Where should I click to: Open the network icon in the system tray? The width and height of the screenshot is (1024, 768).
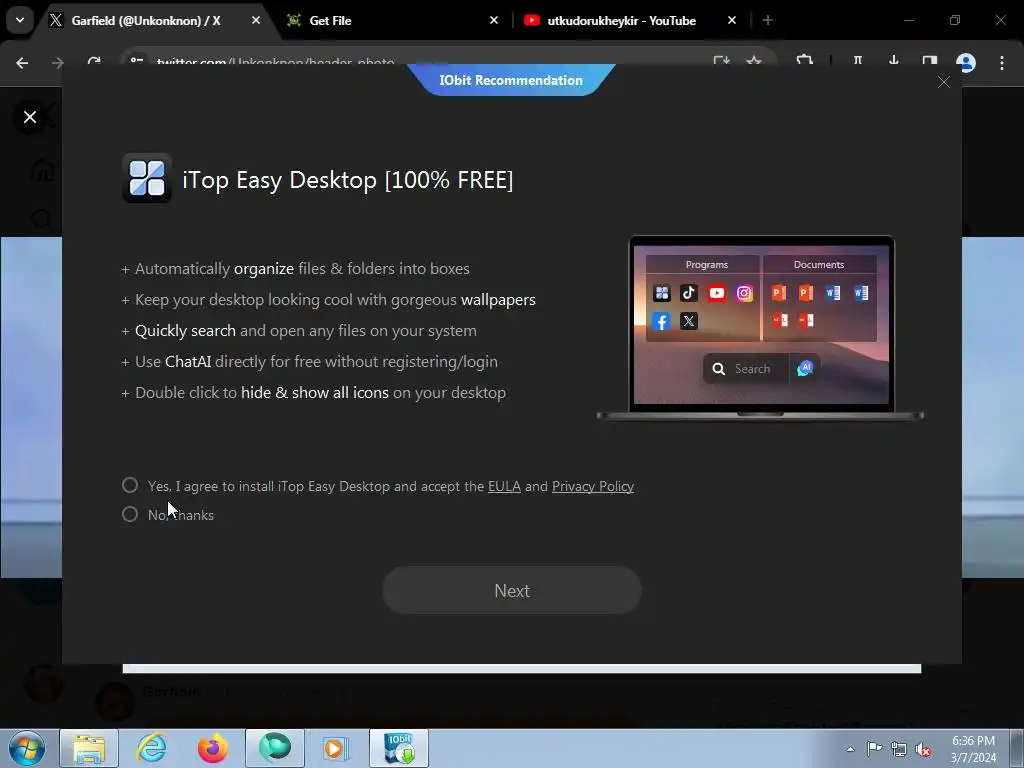click(x=899, y=749)
